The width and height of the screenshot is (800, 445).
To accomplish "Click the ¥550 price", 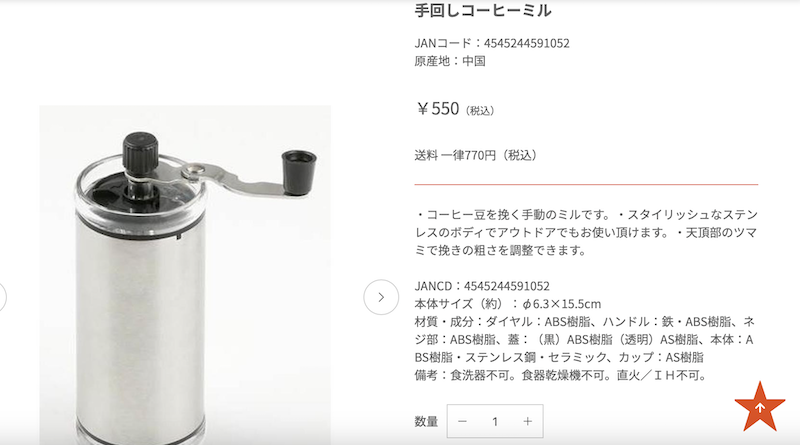I will click(x=438, y=109).
